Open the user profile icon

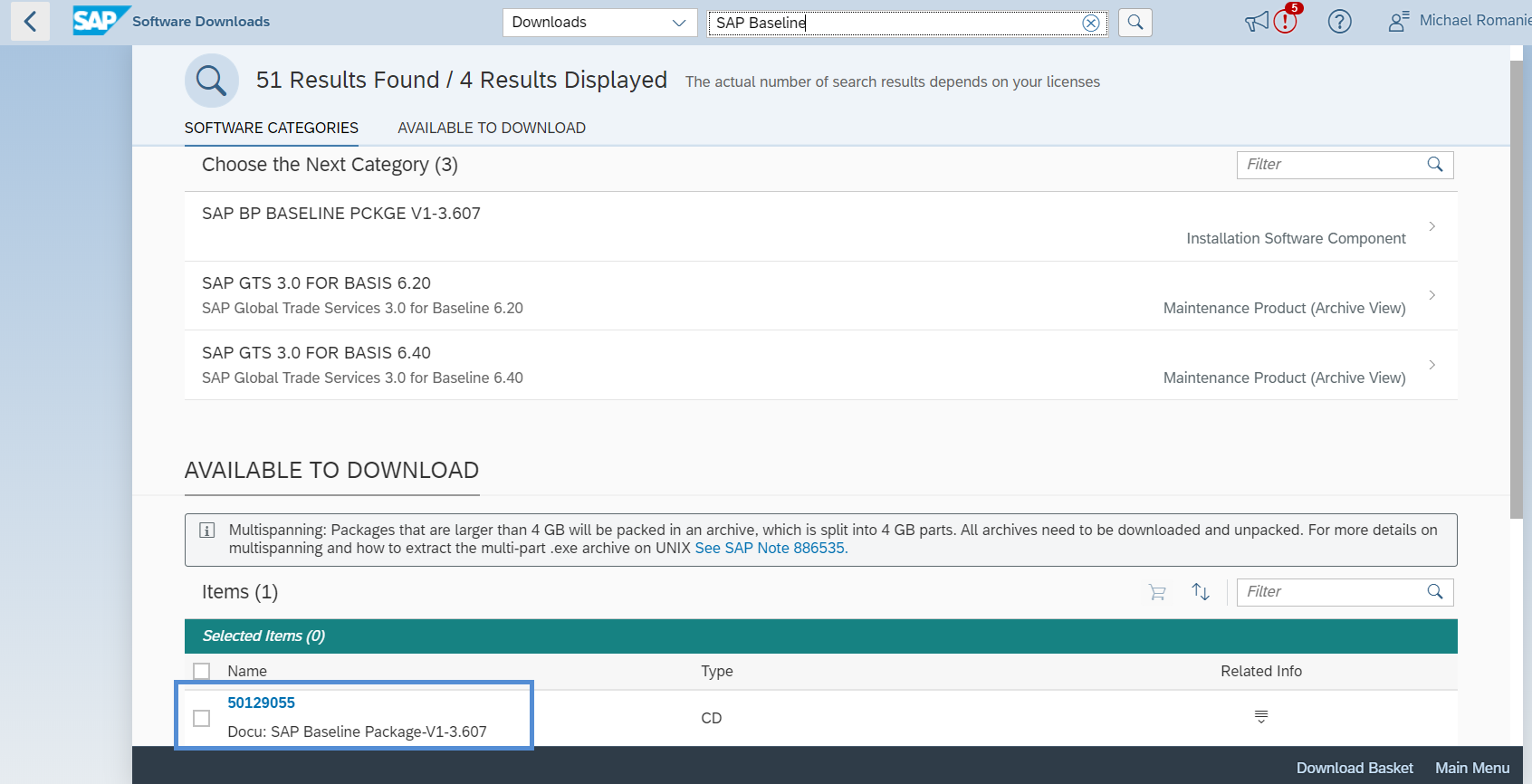point(1398,22)
